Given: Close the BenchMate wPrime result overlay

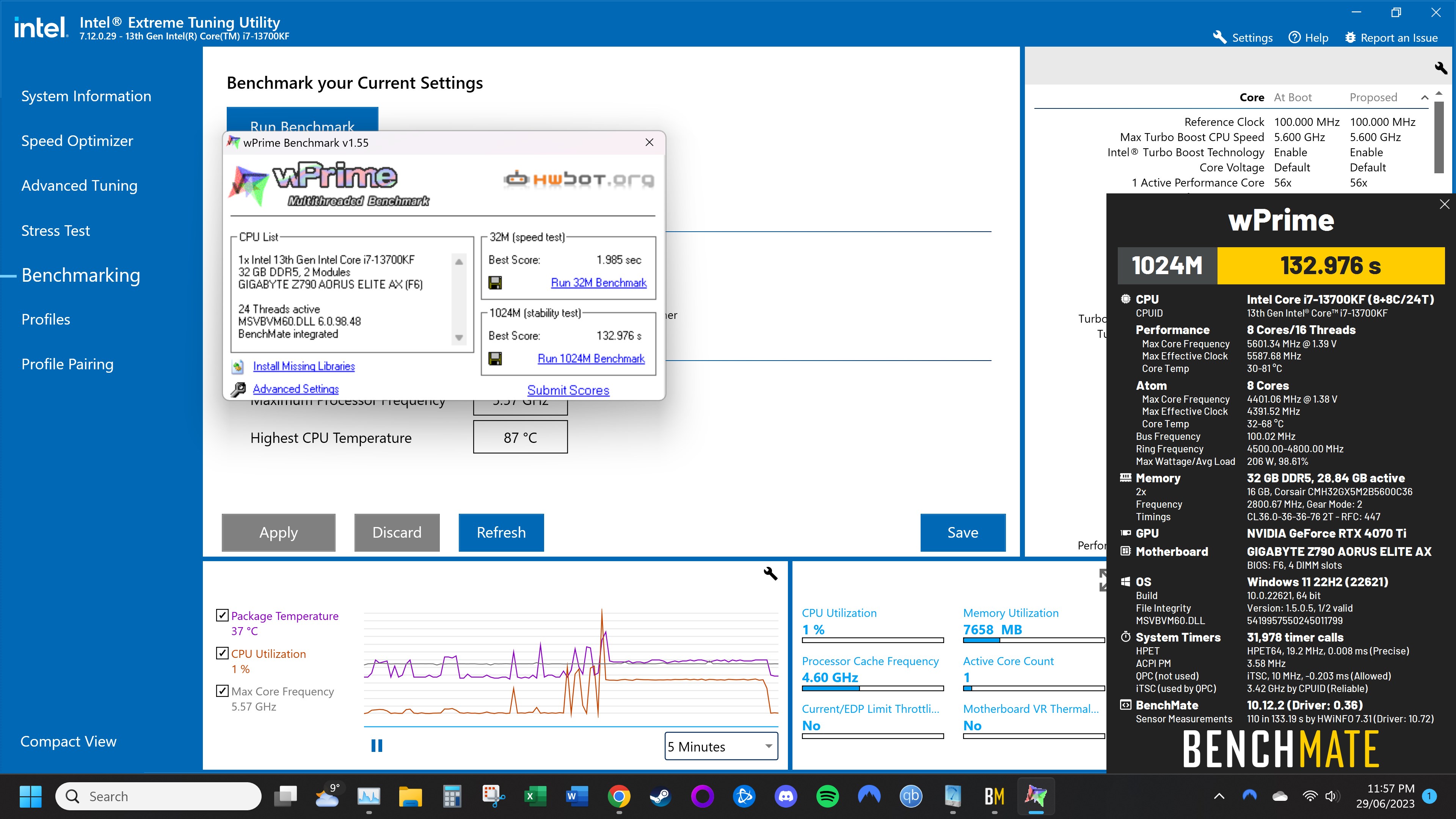Looking at the screenshot, I should tap(1445, 204).
